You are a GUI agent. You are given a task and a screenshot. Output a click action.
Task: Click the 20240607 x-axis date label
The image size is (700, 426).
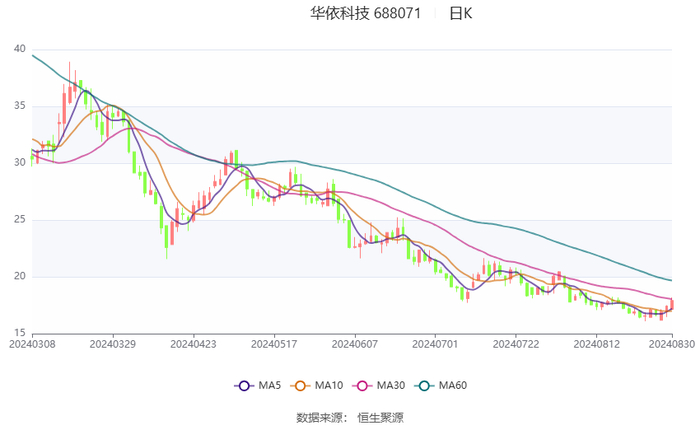(x=355, y=344)
